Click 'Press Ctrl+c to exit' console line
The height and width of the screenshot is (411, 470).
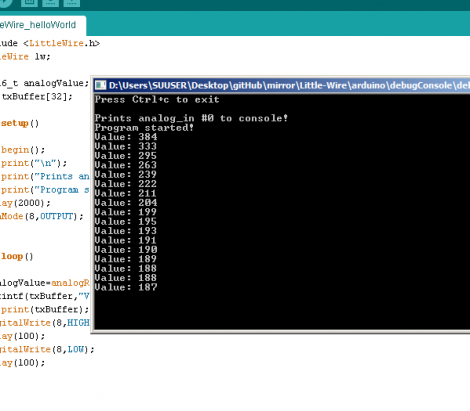(x=157, y=100)
